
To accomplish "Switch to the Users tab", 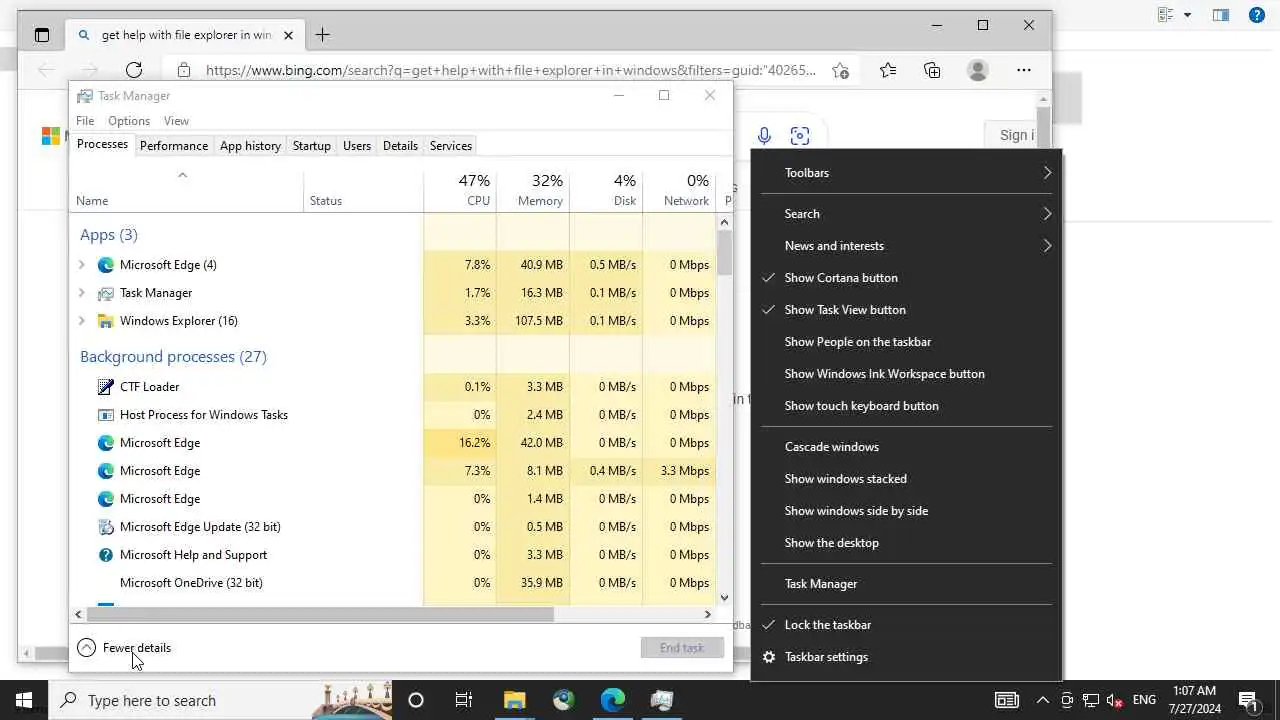I will tap(357, 146).
